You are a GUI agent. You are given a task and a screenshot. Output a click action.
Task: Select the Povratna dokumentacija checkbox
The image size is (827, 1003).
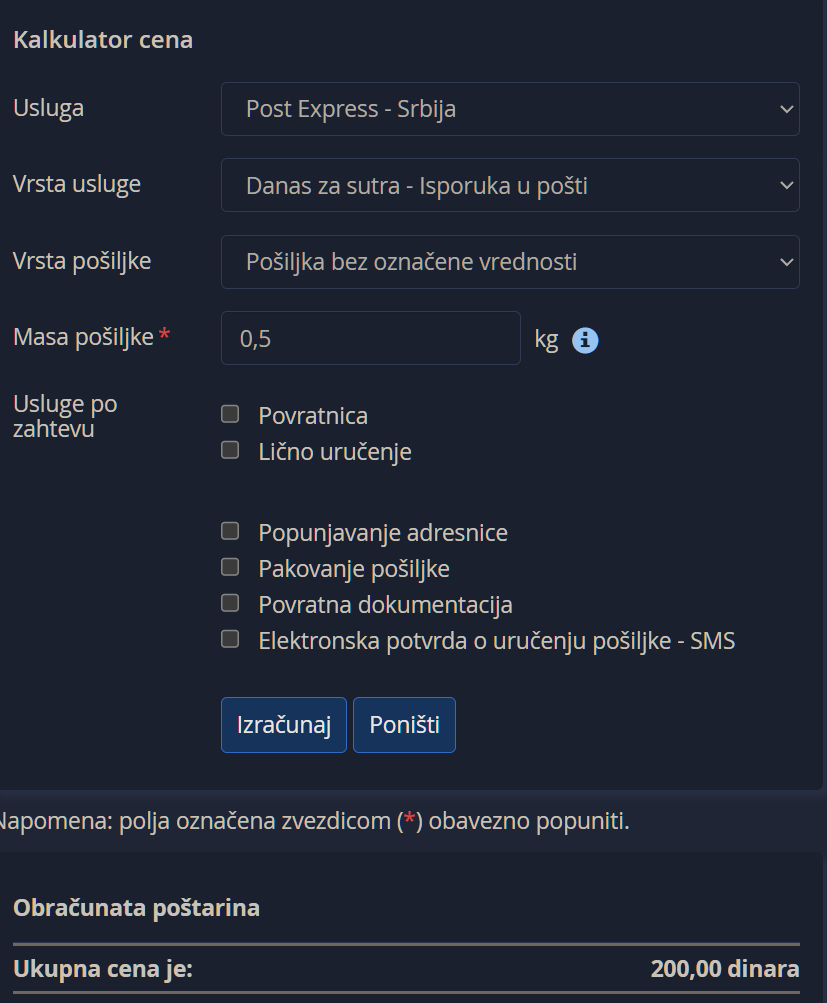[x=230, y=603]
